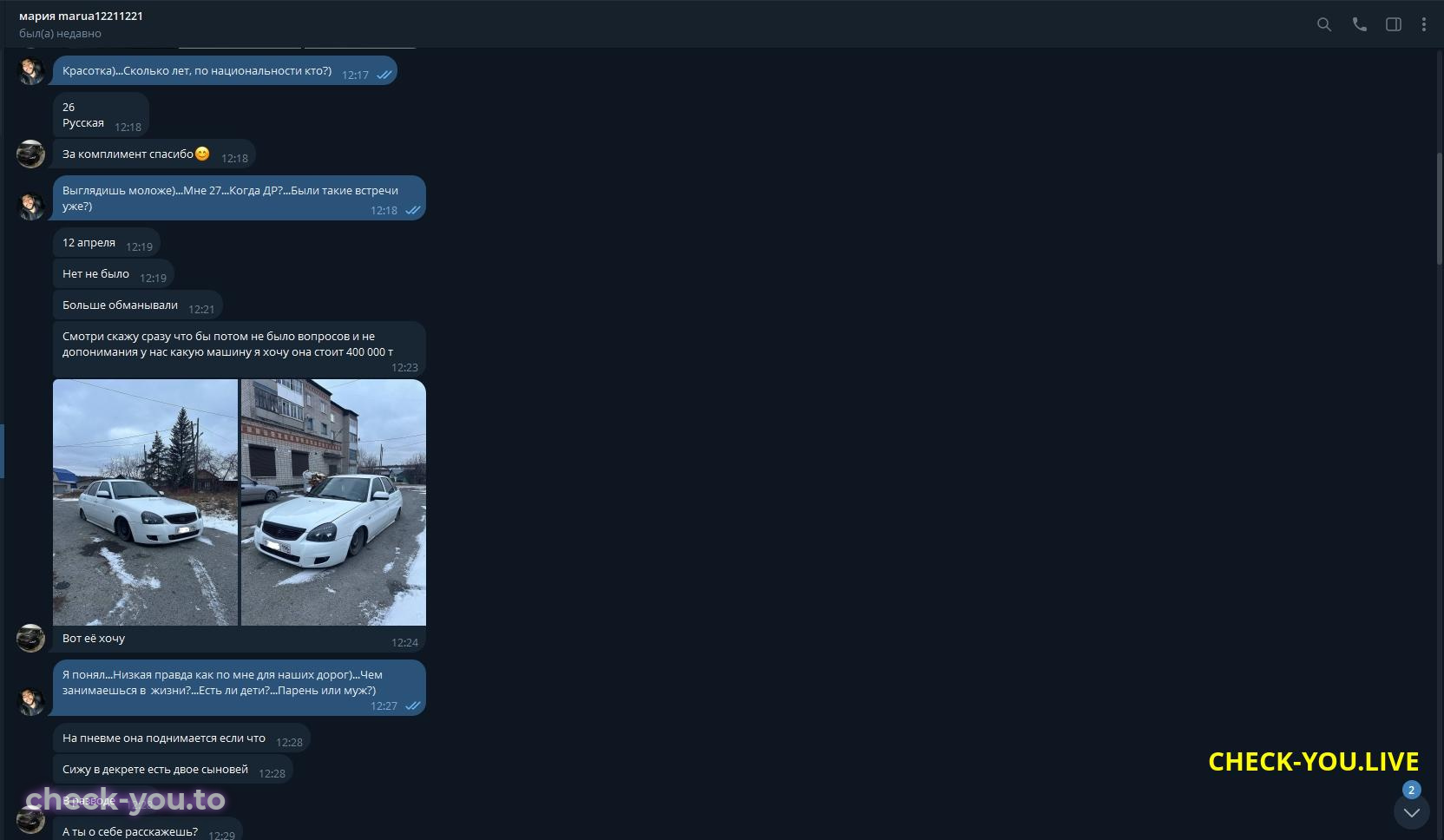Click avatar beside 'А ты о себе расскажешь?'

pos(31,819)
